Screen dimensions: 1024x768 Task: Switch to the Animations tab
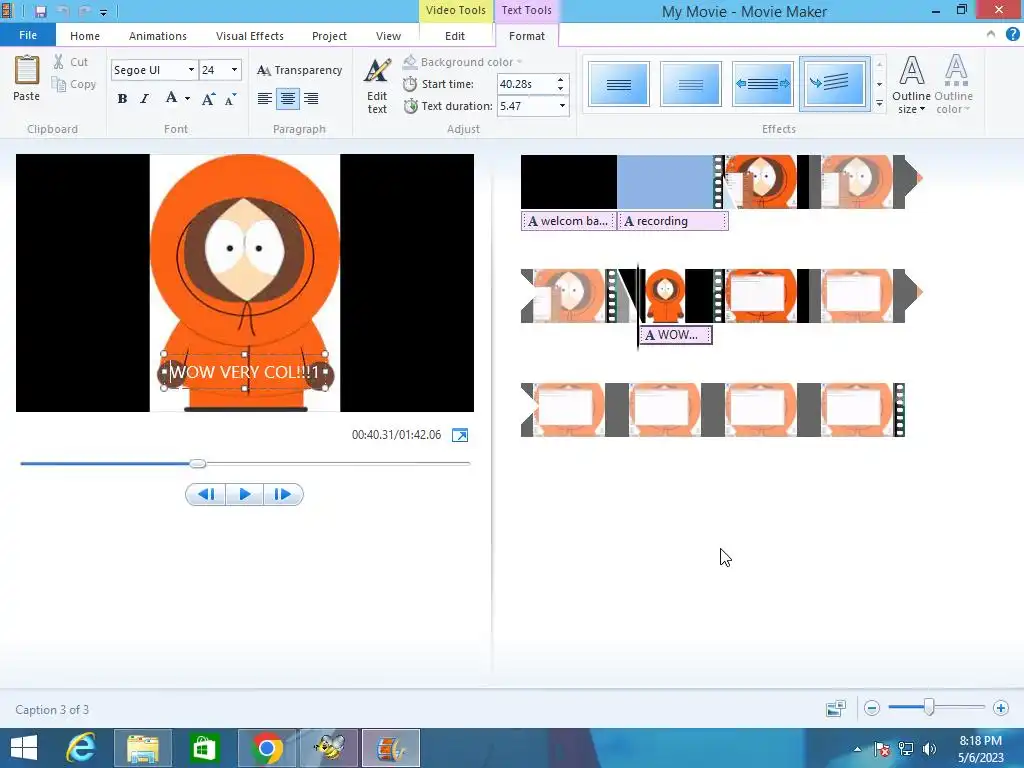point(157,36)
